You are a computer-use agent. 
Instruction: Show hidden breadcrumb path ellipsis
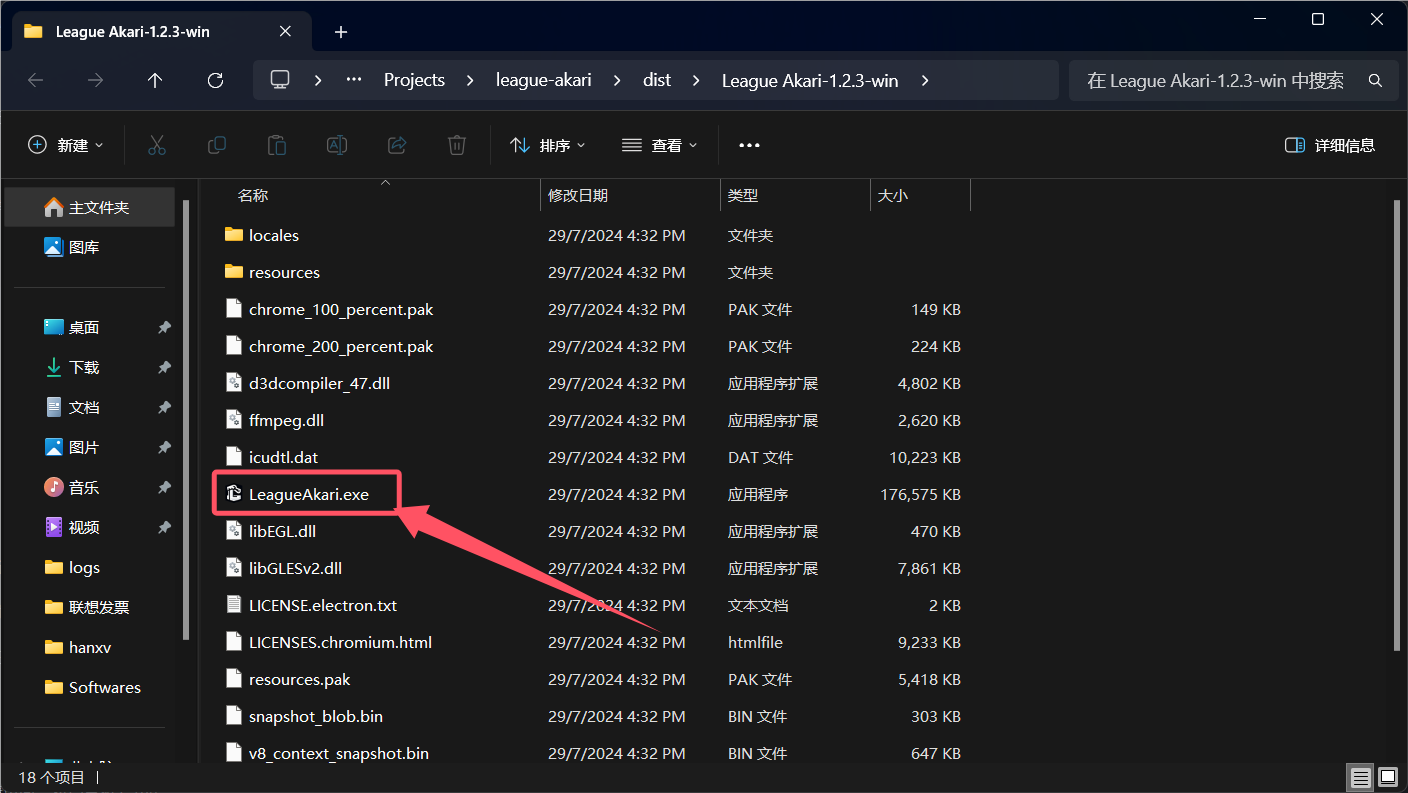354,80
